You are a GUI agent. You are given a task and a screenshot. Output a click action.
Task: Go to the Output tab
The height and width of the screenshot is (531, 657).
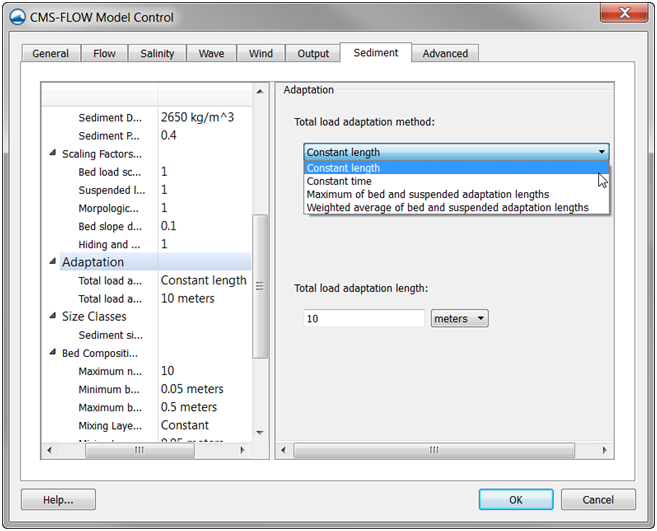[x=313, y=53]
